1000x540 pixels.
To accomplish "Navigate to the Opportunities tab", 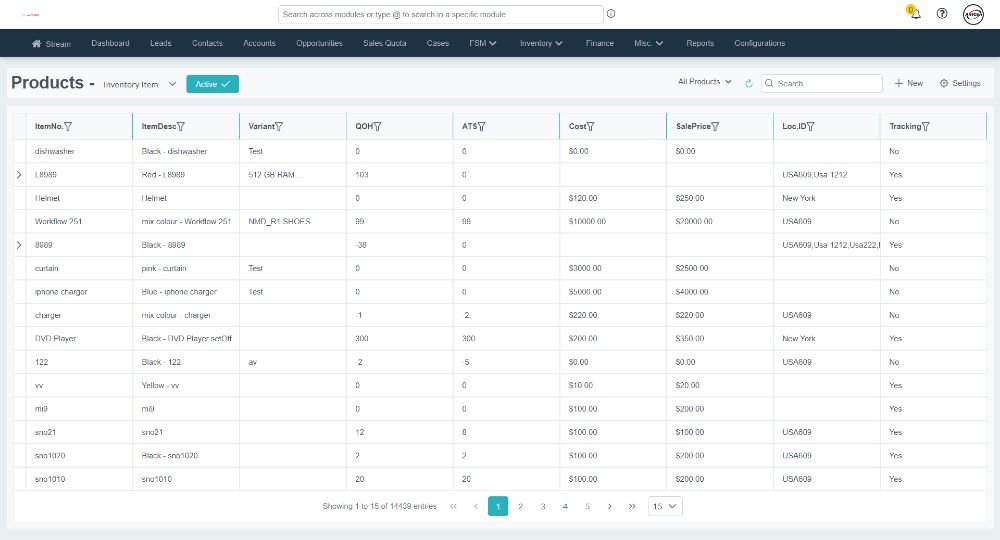I will click(x=319, y=43).
